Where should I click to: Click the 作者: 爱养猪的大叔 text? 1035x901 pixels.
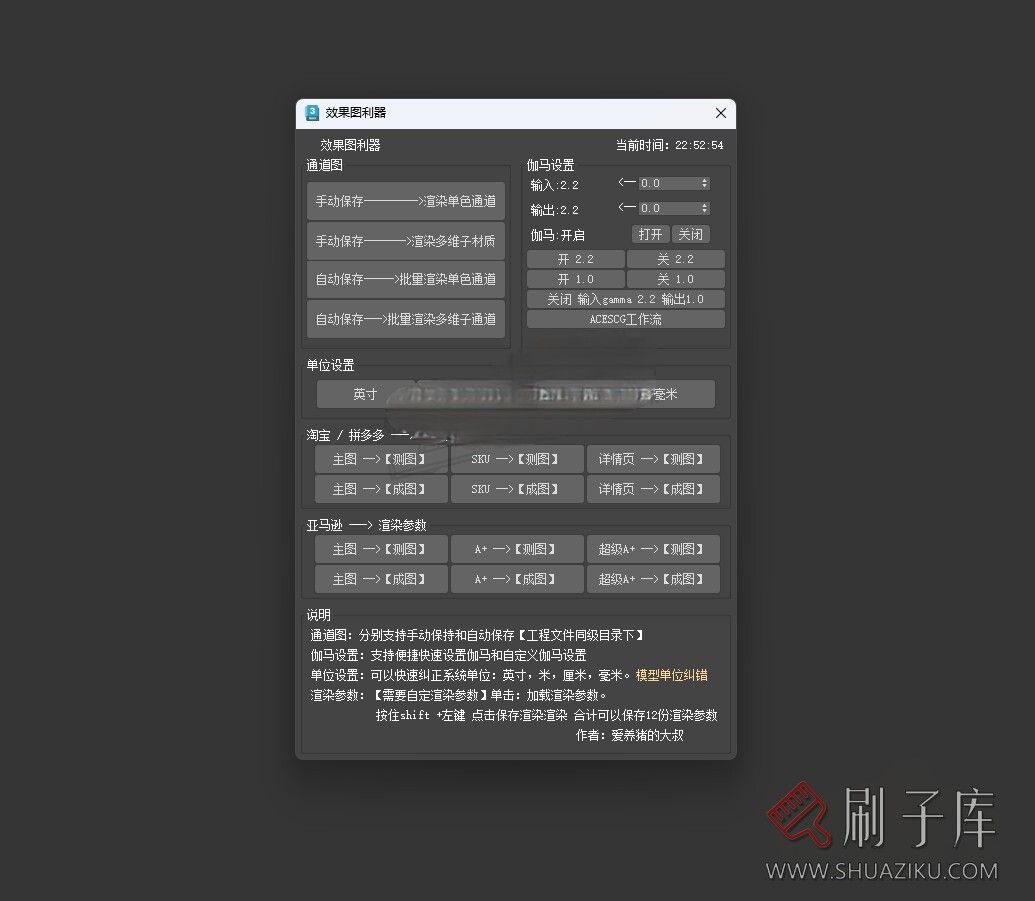[x=630, y=735]
